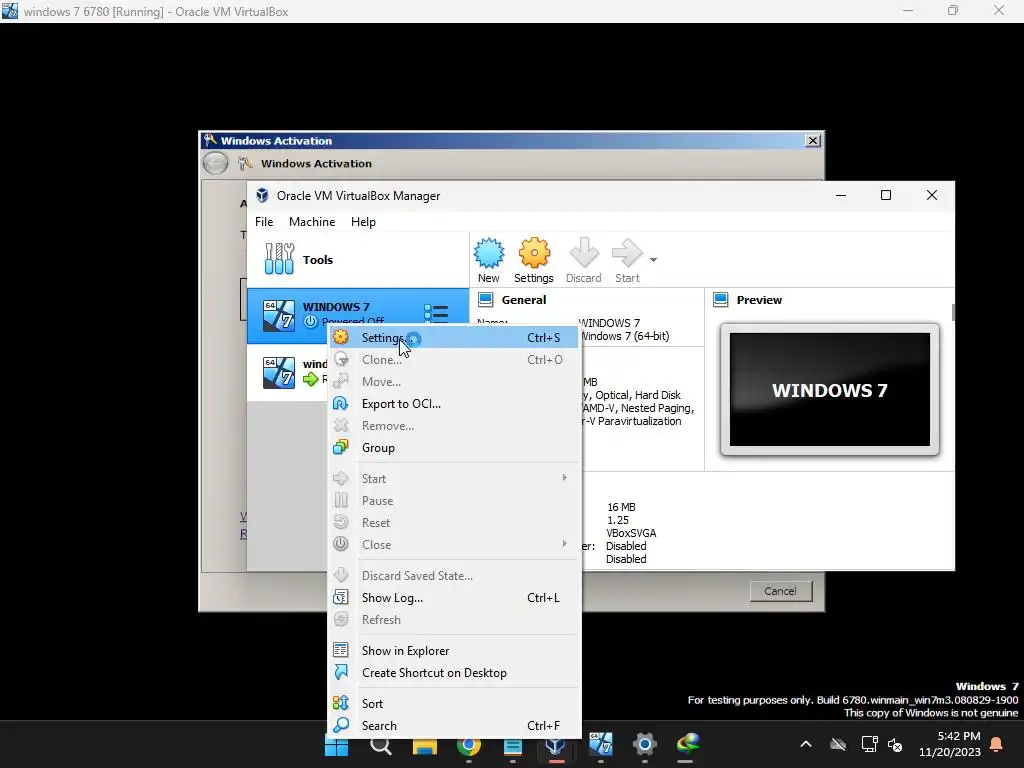This screenshot has height=768, width=1024.
Task: Click the Settings gear icon in context menu
Action: [341, 338]
